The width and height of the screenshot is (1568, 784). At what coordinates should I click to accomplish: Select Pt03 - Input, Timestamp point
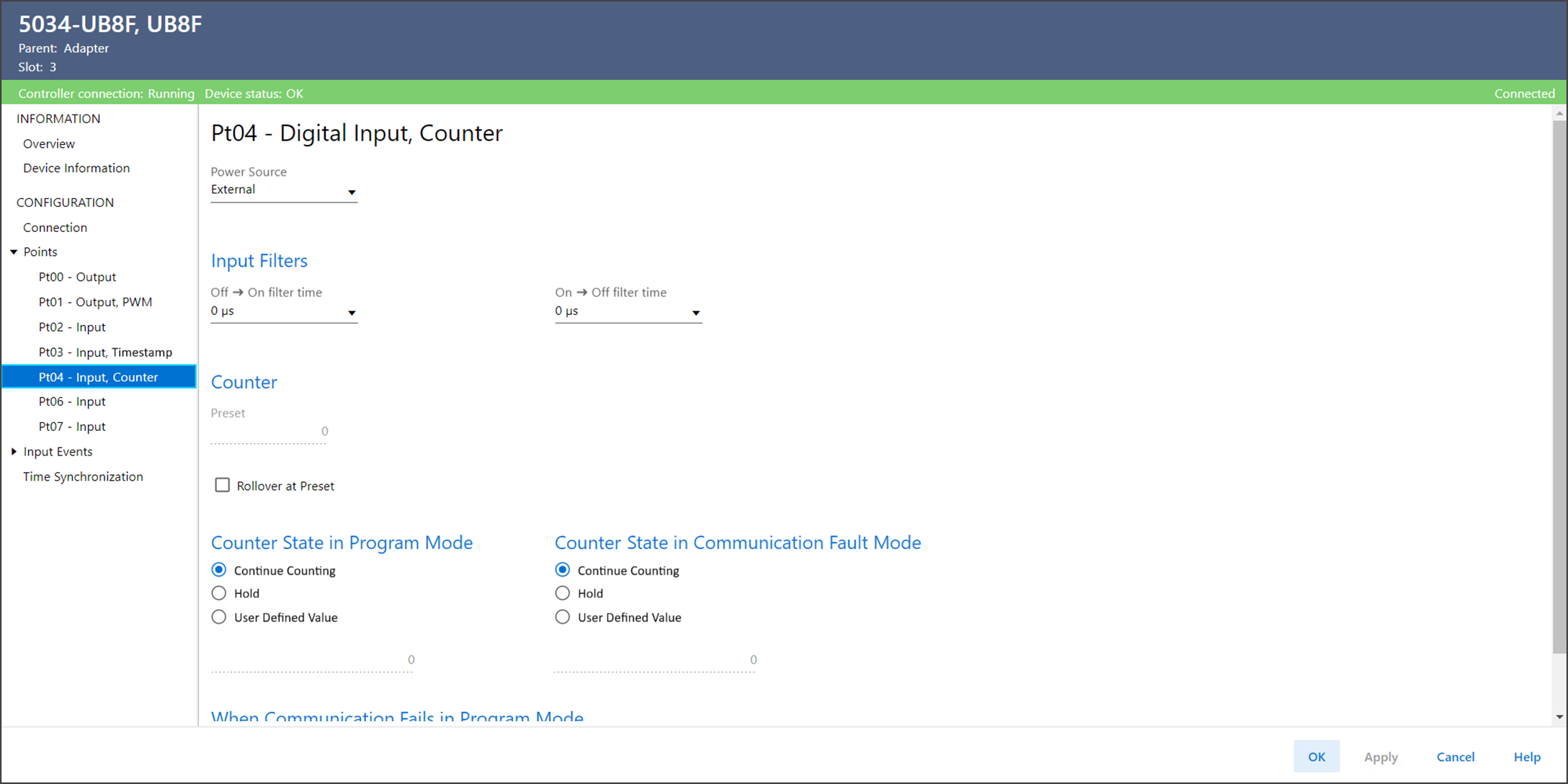point(105,352)
